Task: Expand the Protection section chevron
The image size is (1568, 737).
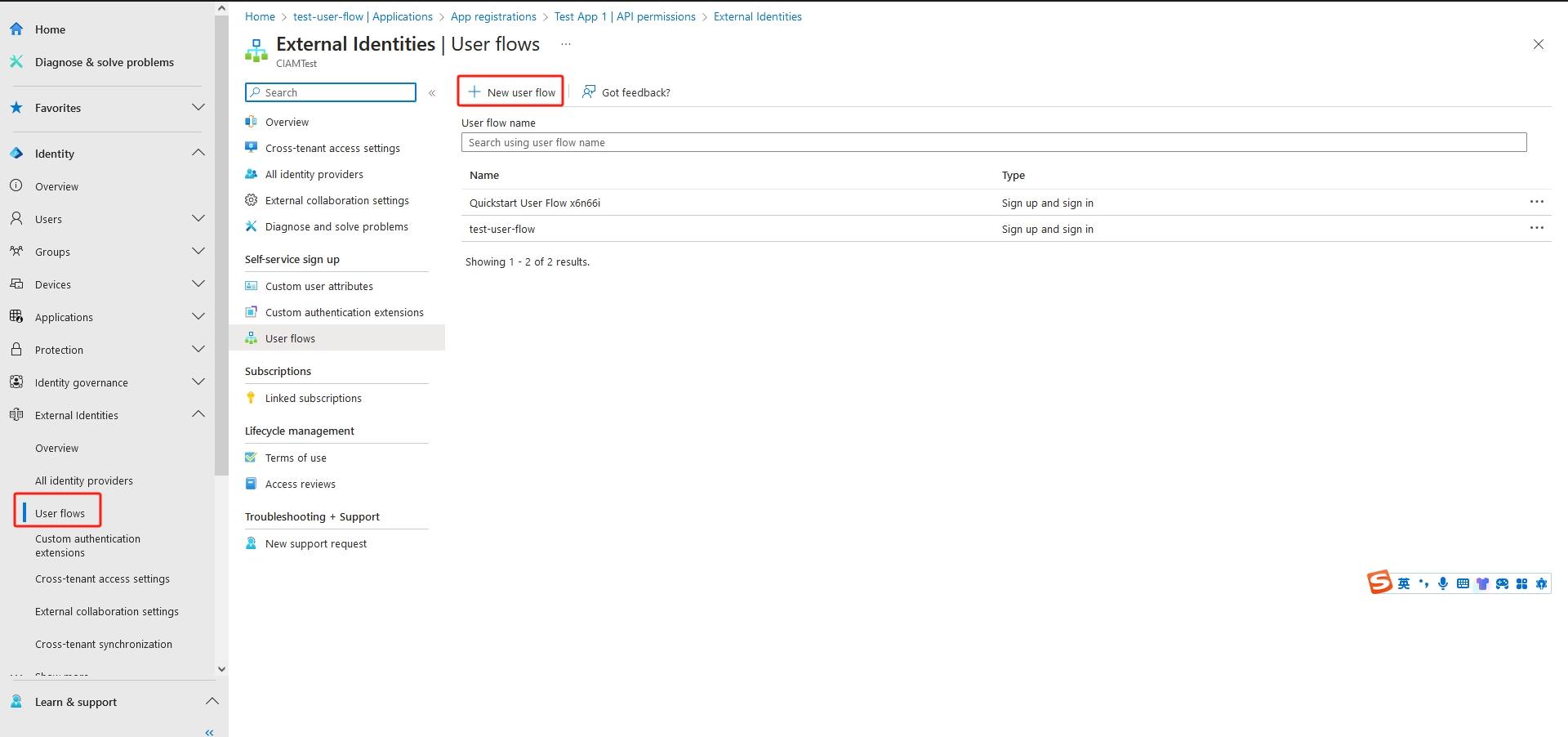Action: coord(198,349)
